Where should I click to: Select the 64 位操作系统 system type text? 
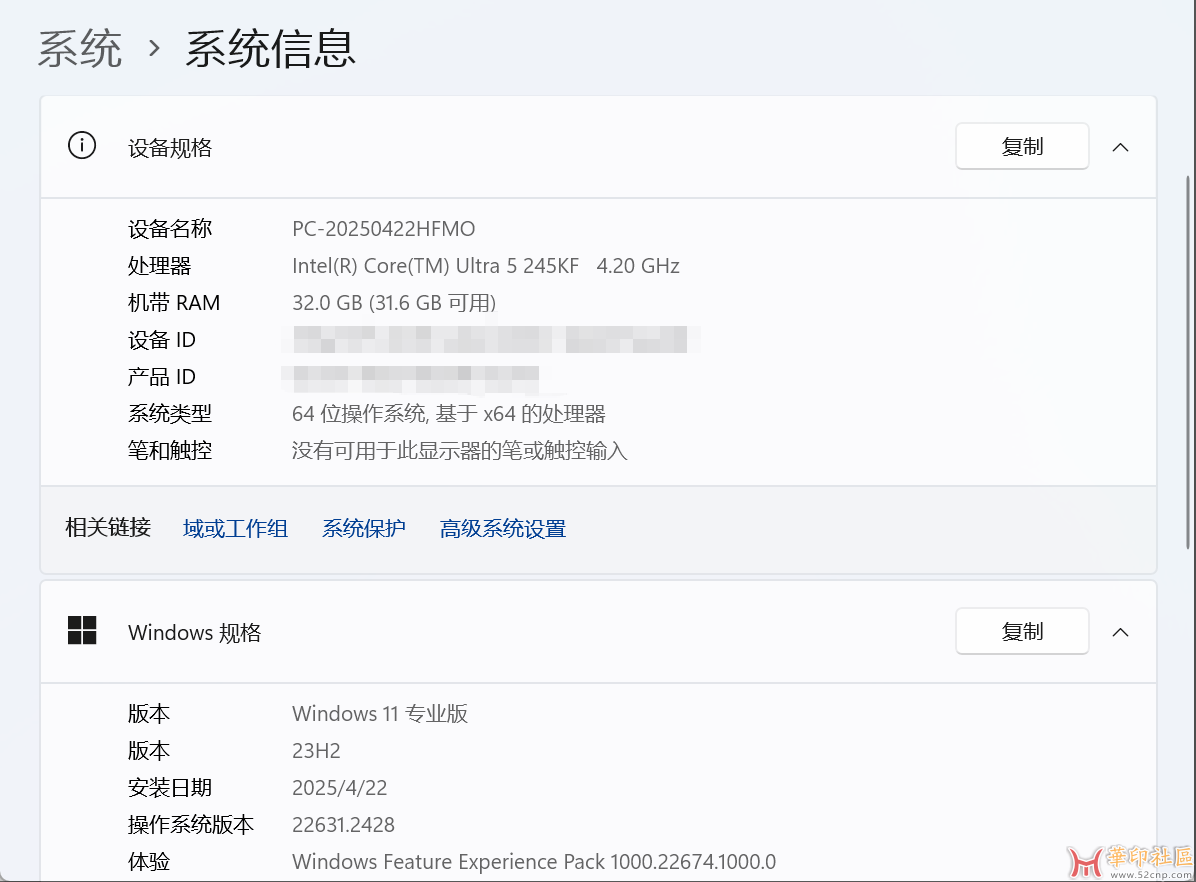448,414
